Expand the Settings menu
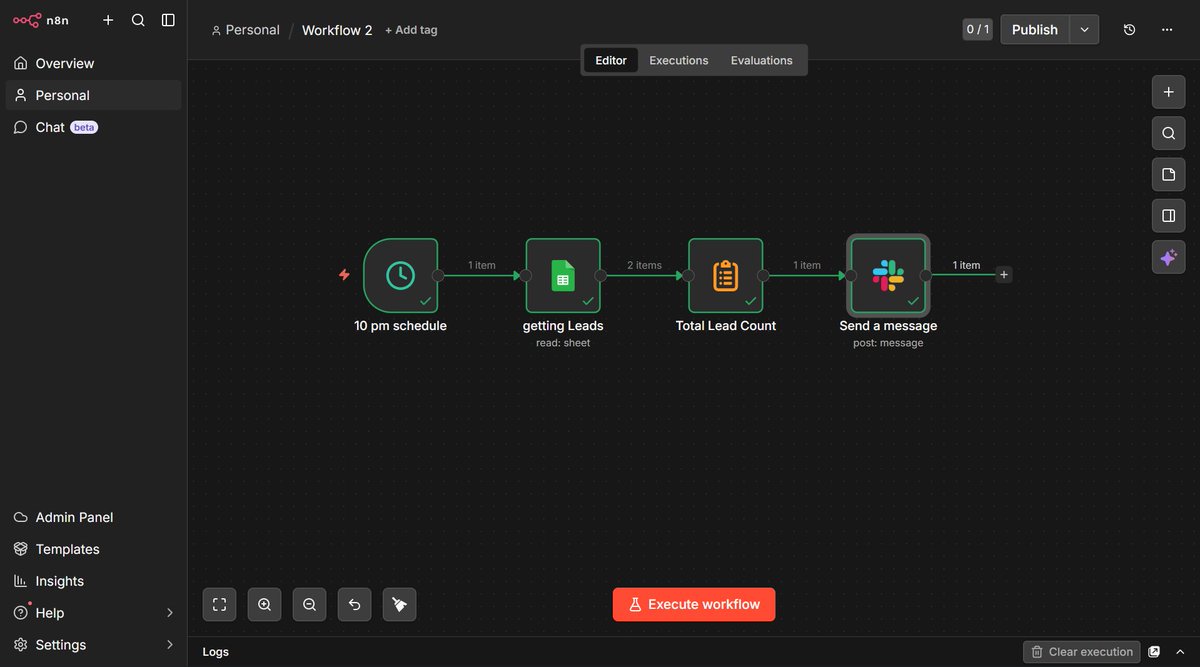The width and height of the screenshot is (1200, 667). tap(94, 645)
